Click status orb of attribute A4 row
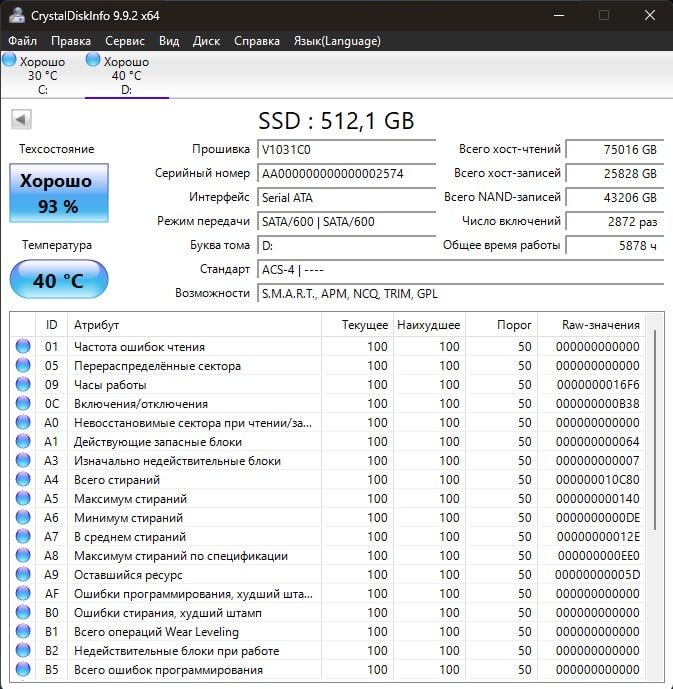This screenshot has width=673, height=689. pos(23,479)
